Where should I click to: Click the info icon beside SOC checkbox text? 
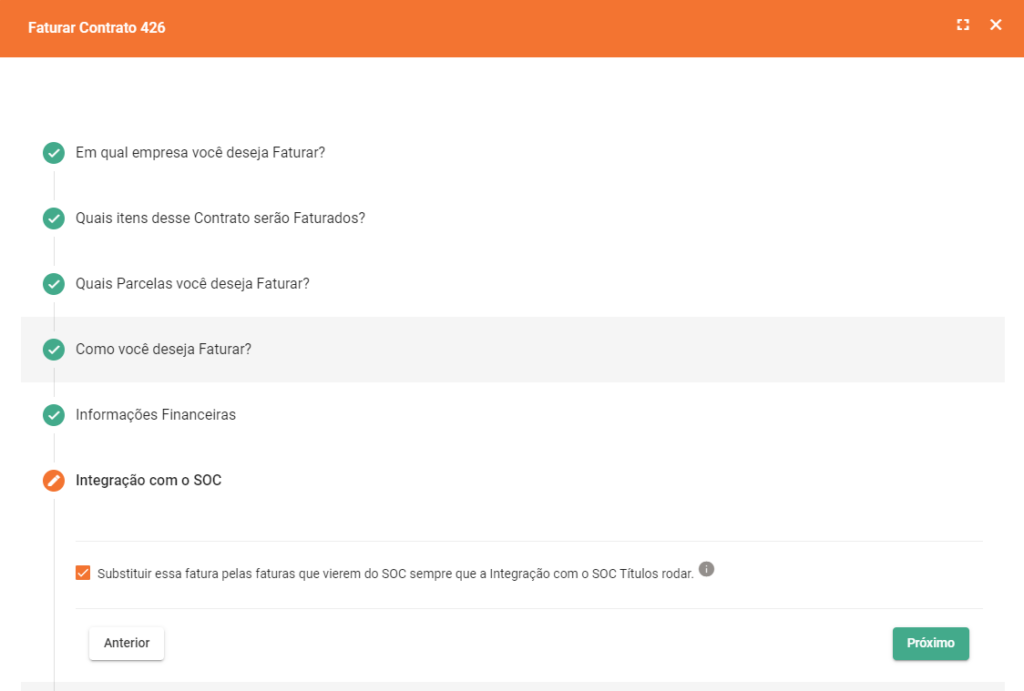tap(706, 569)
